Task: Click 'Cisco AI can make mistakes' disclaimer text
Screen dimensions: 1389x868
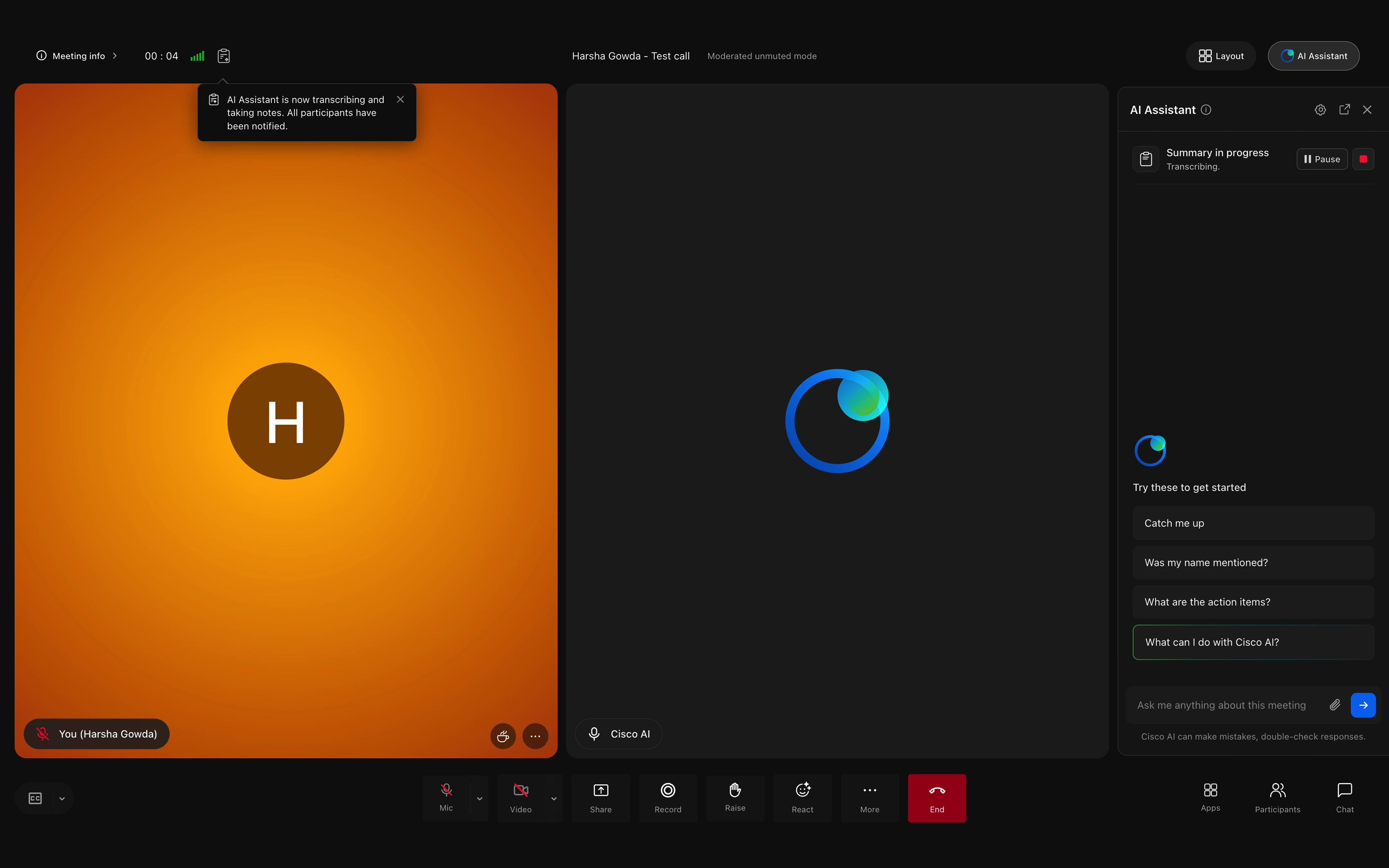Action: click(1253, 737)
